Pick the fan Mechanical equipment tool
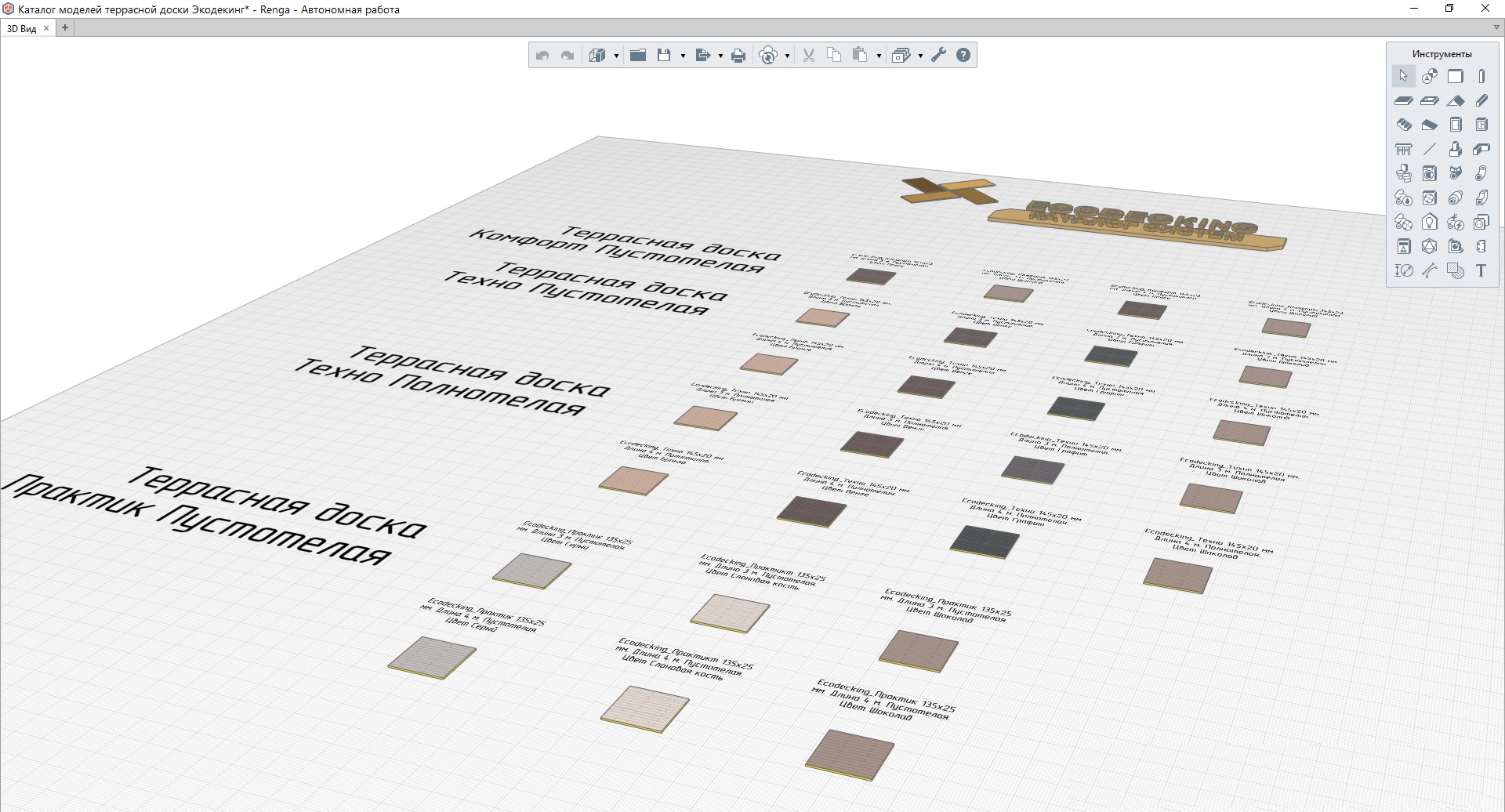The width and height of the screenshot is (1505, 812). coord(1430,198)
